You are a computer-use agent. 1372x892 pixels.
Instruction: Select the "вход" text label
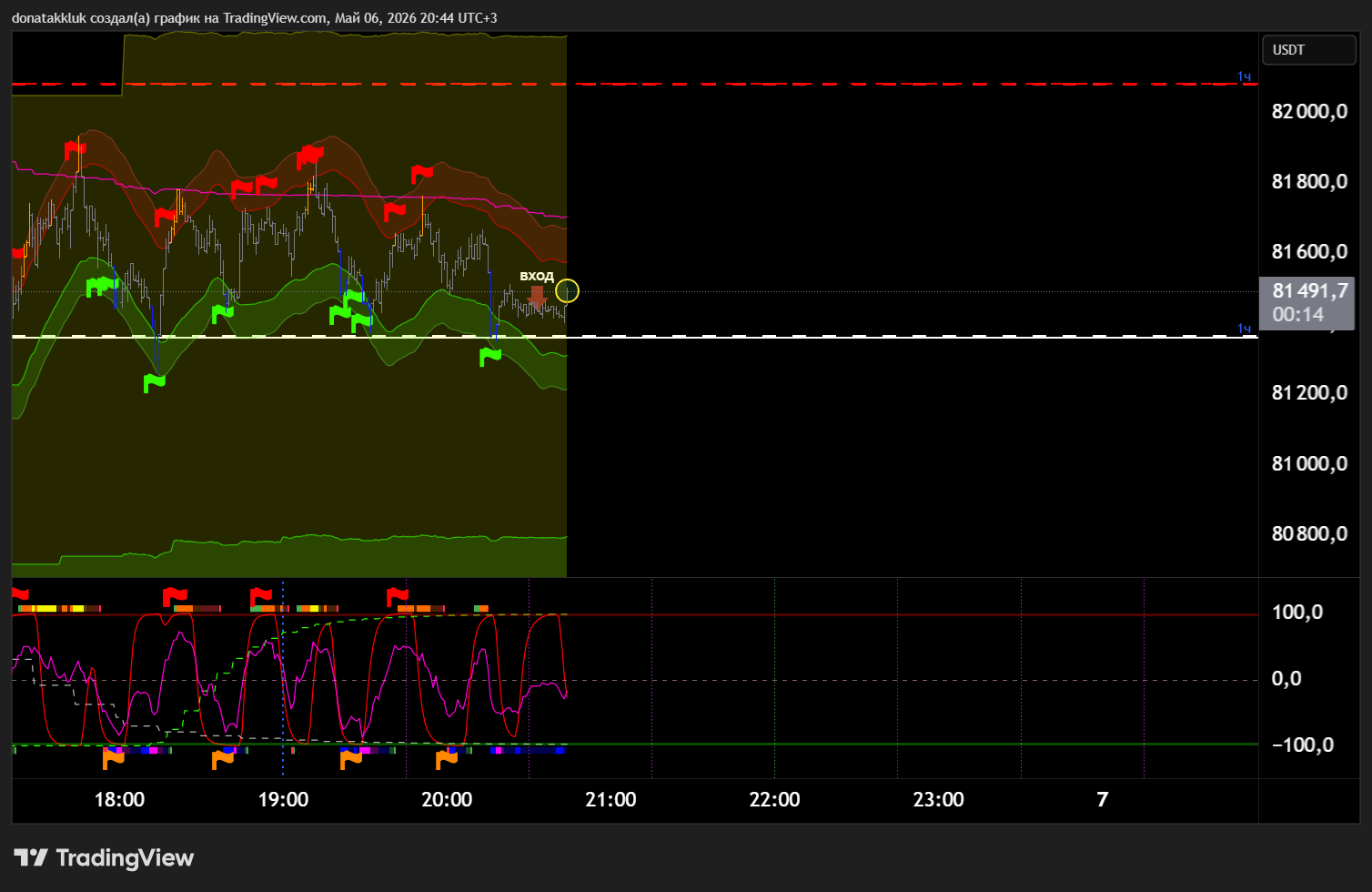[x=537, y=276]
